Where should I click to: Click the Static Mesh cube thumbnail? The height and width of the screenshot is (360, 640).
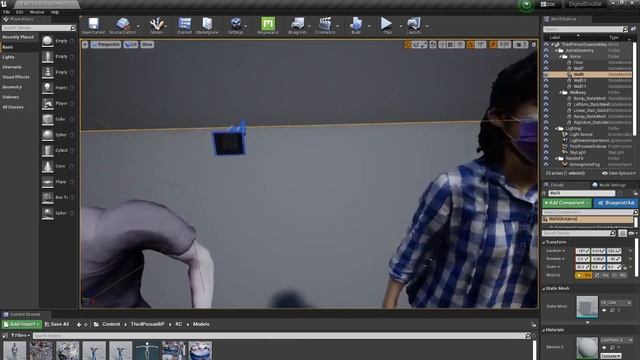tap(587, 306)
